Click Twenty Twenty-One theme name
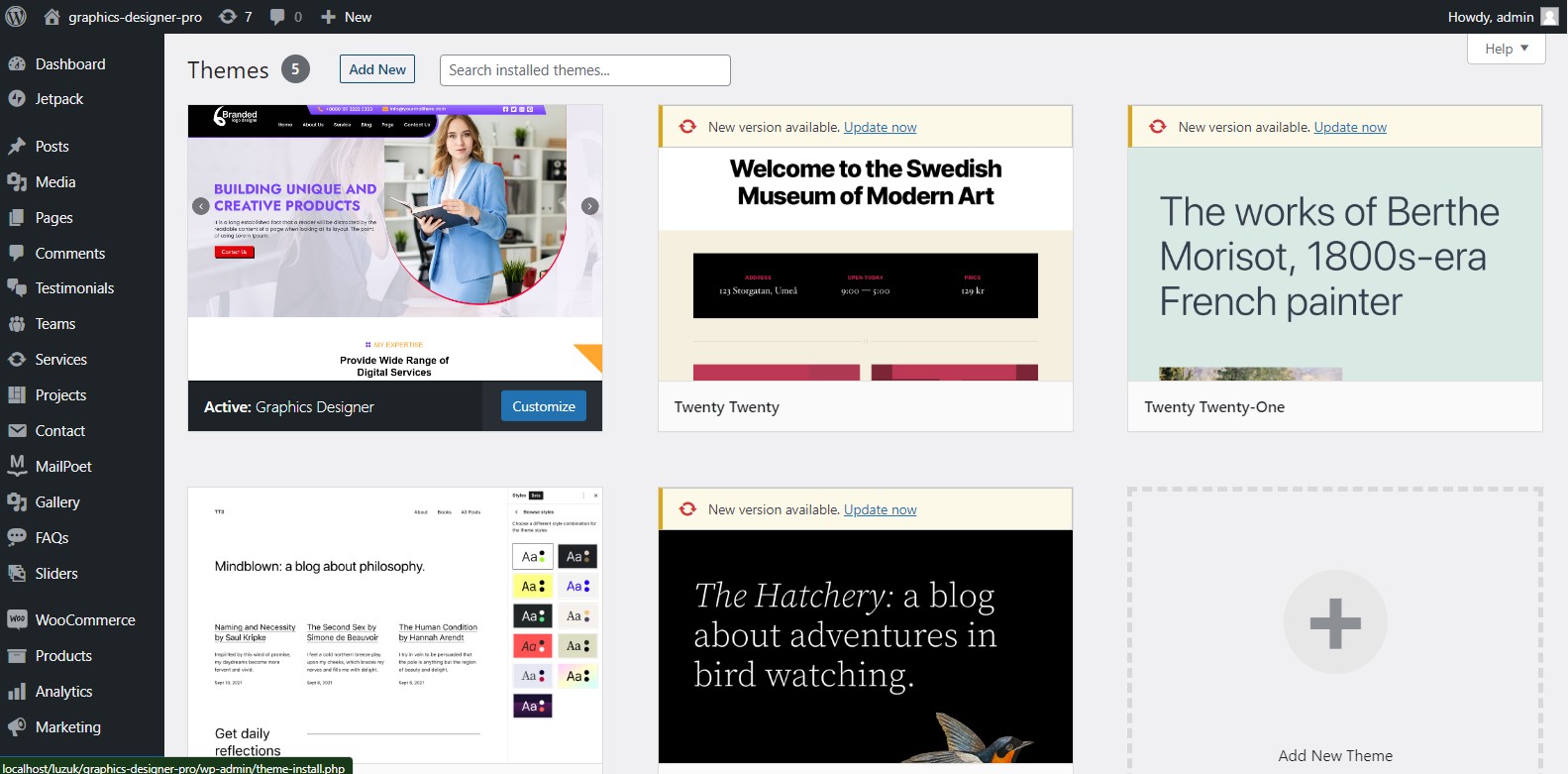Screen dimensions: 1568x774 click(1214, 407)
